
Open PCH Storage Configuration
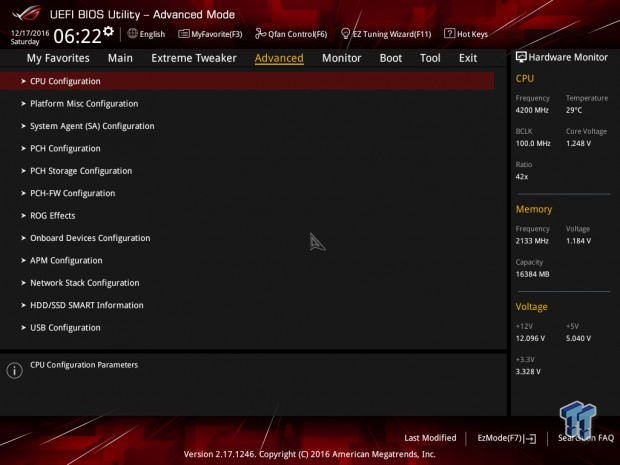(81, 171)
